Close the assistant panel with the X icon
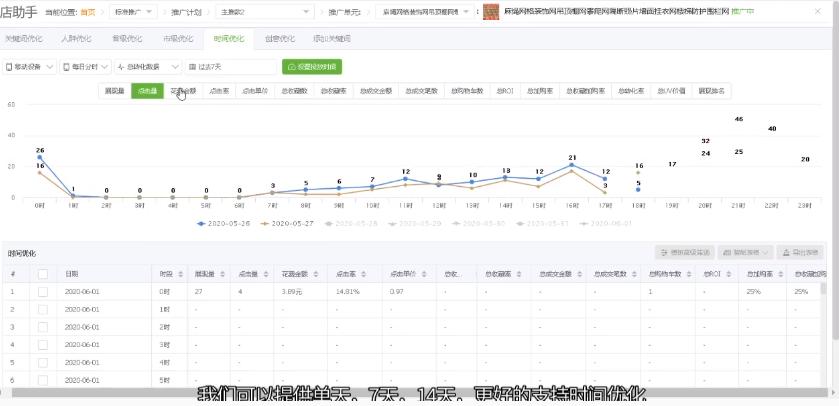Viewport: 839px width, 406px height. (818, 11)
